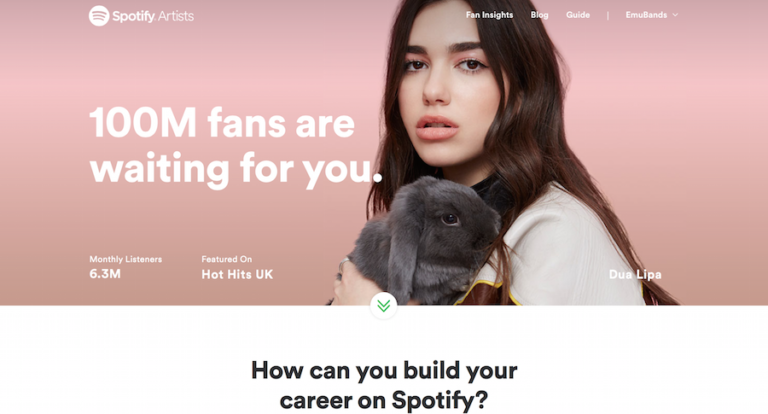This screenshot has width=768, height=414.
Task: Click the vertical divider next to Guide
Action: (x=608, y=15)
